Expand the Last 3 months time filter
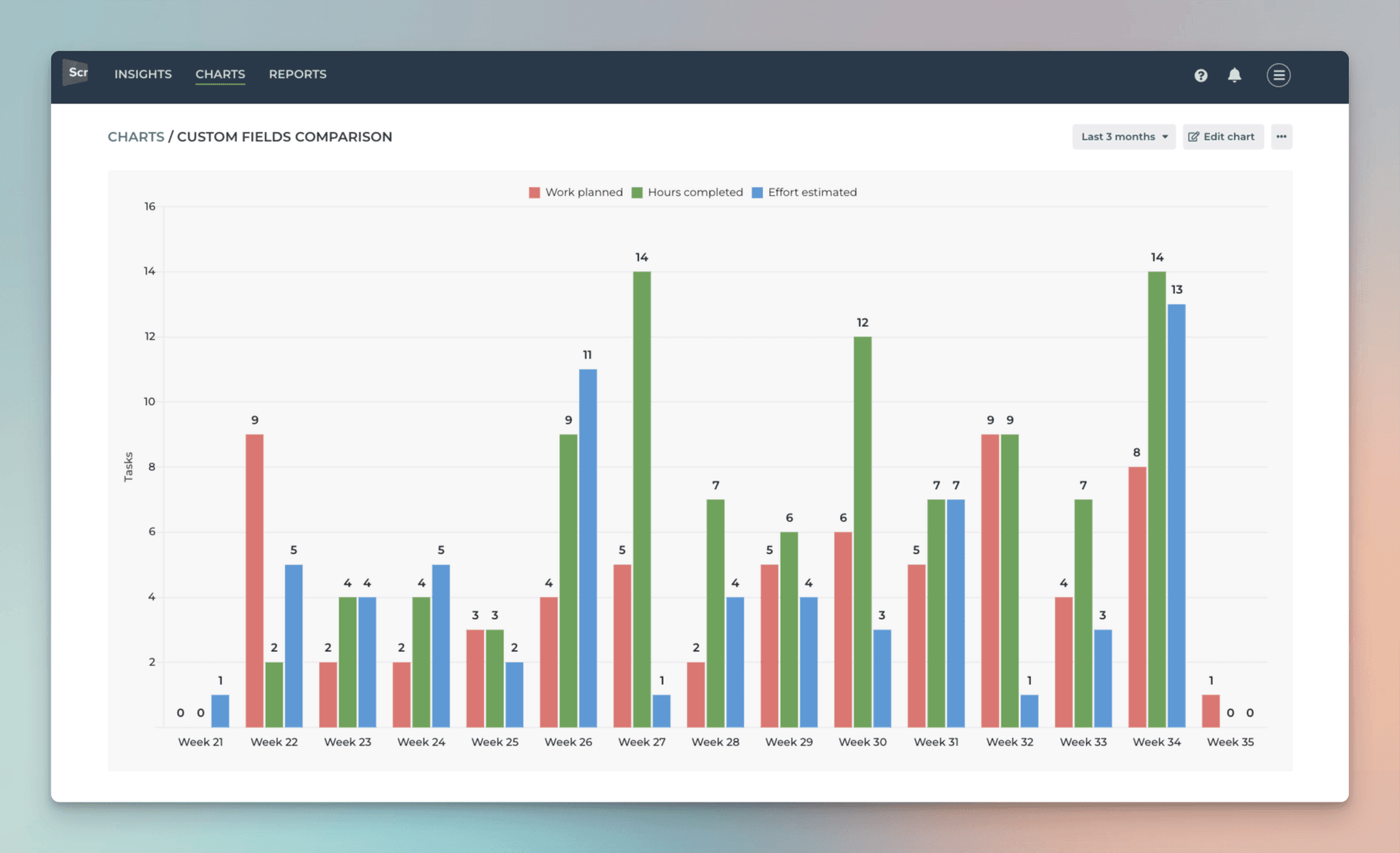 (1123, 136)
